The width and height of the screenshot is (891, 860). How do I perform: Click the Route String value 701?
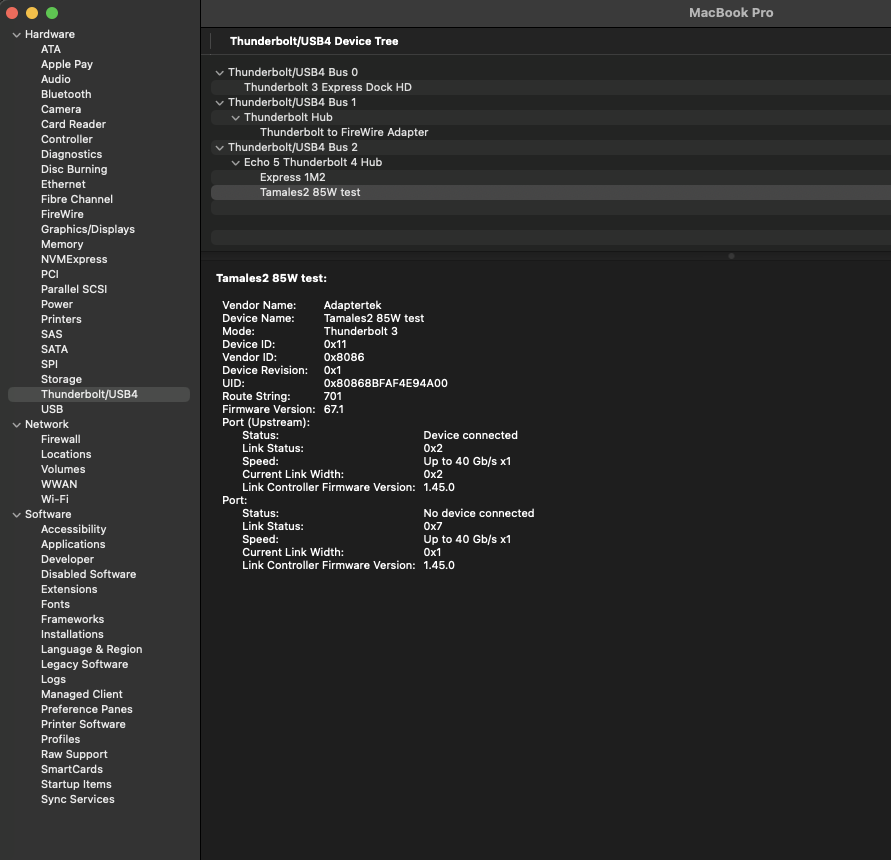(x=332, y=396)
